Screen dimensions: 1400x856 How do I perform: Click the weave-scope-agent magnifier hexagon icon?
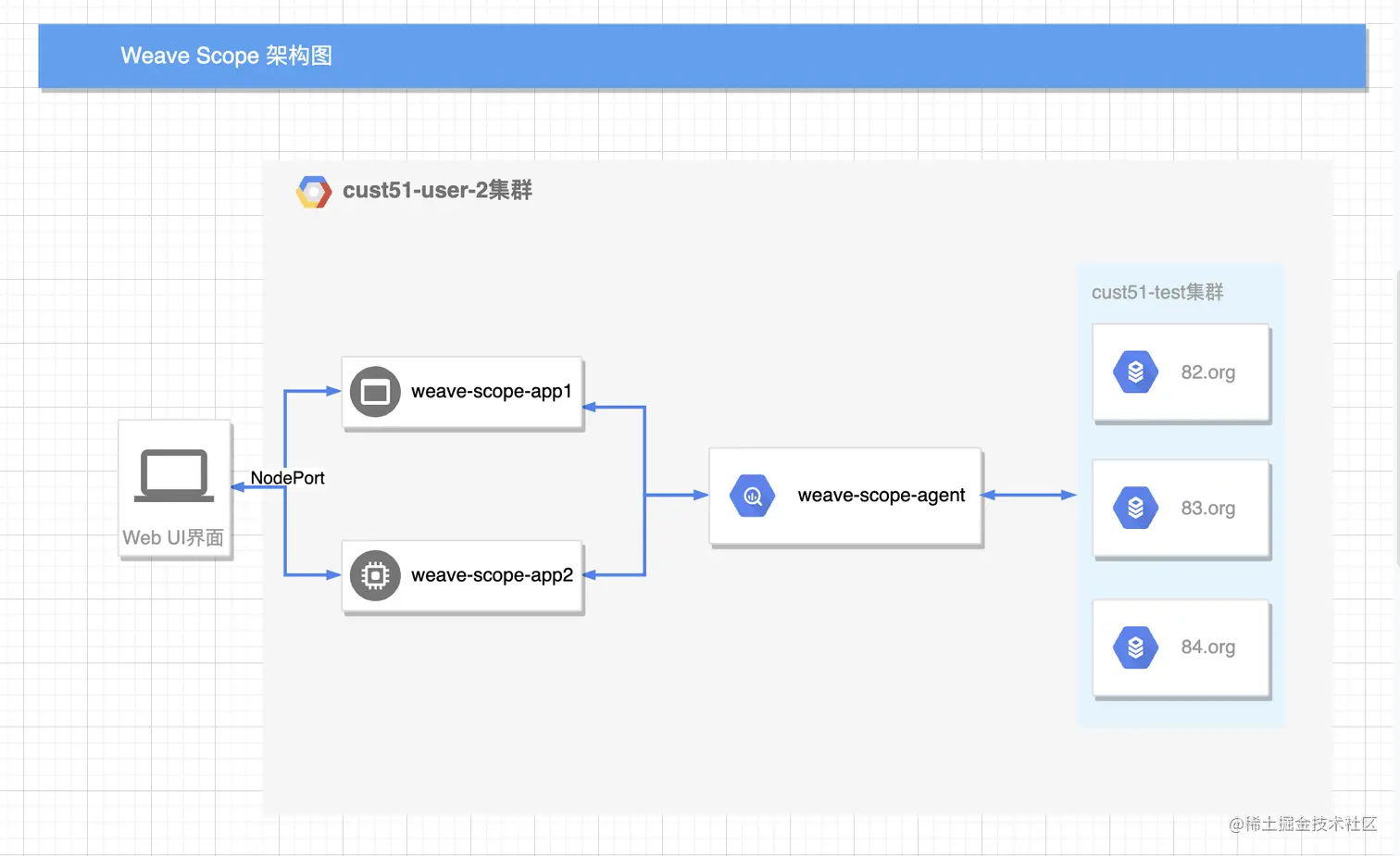752,495
